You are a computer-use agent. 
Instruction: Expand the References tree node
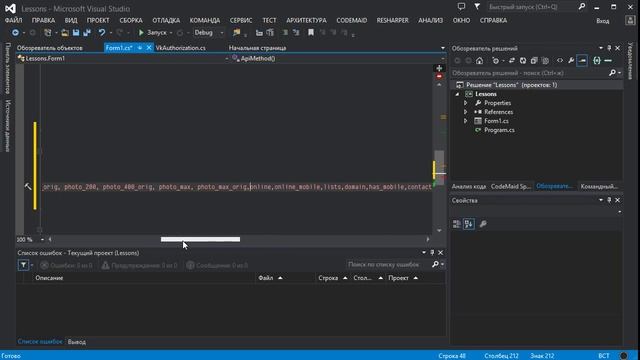pos(465,112)
